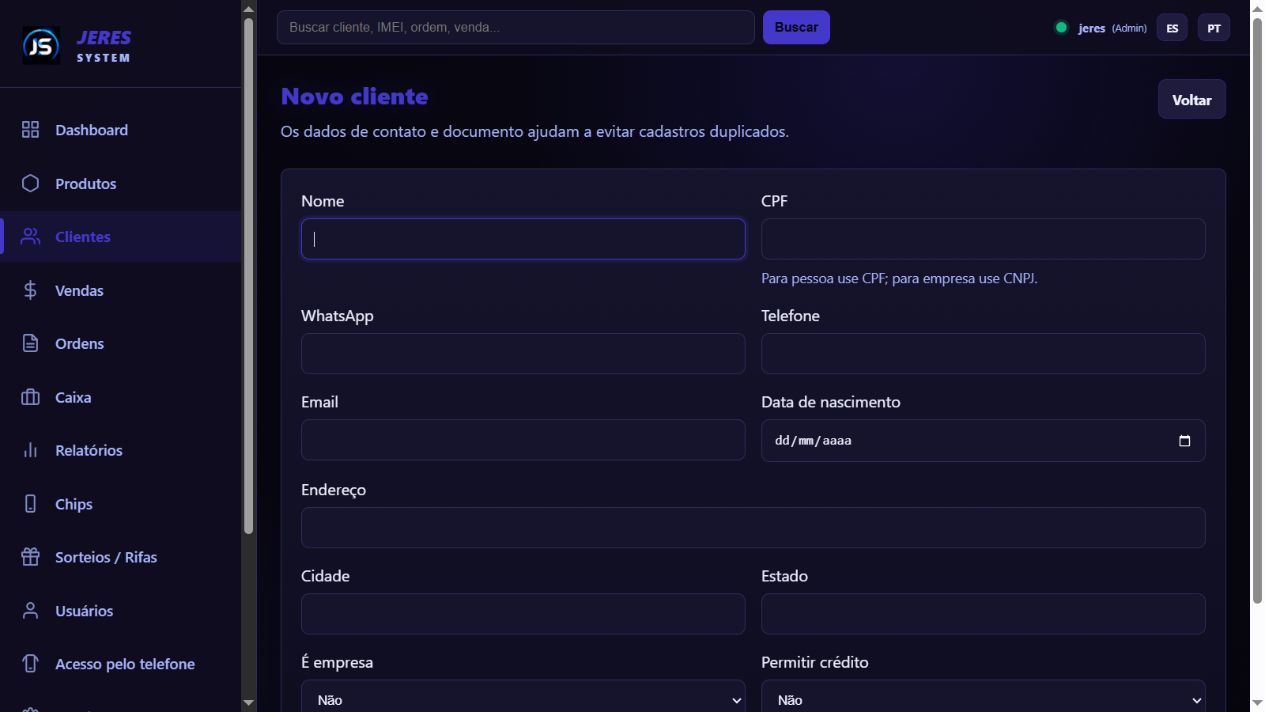Screen dimensions: 1265x712
Task: Click the page scrollbar down arrow
Action: tap(1257, 703)
